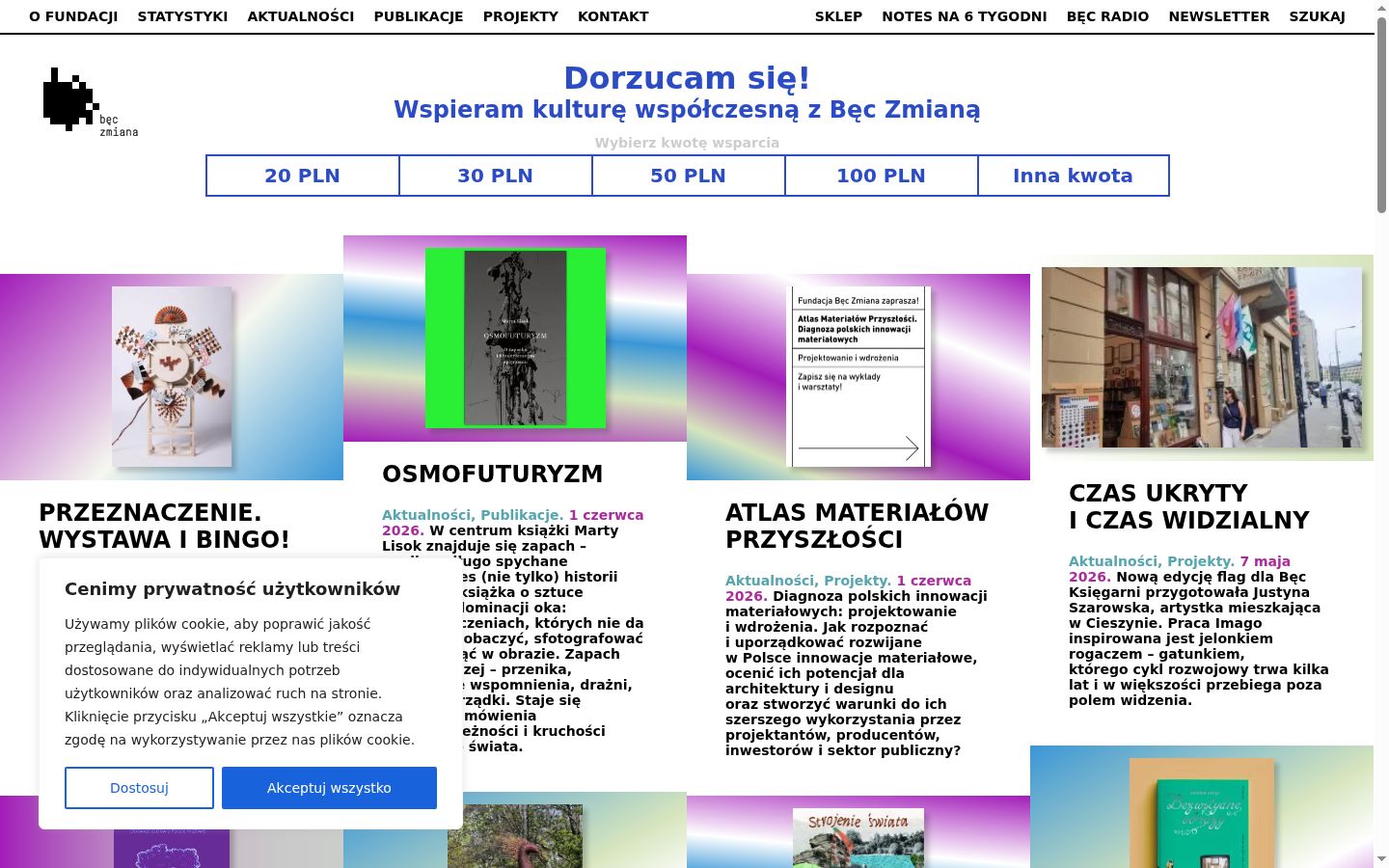This screenshot has height=868, width=1389.
Task: Open ATLAS MATERIAŁÓW PRZYSZŁOŚCI headline
Action: pyautogui.click(x=857, y=526)
